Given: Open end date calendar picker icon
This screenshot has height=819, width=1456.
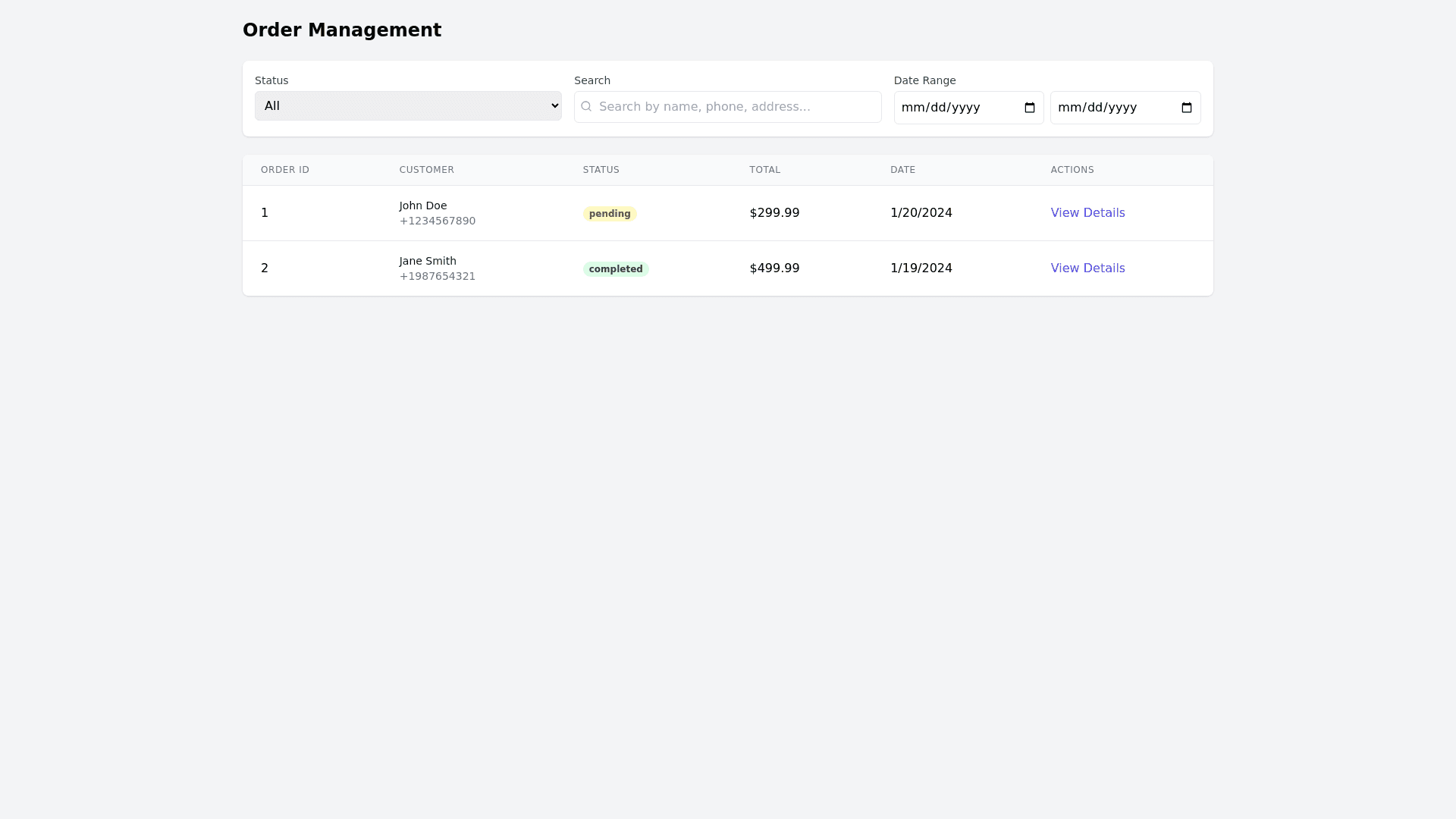Looking at the screenshot, I should 1187,108.
